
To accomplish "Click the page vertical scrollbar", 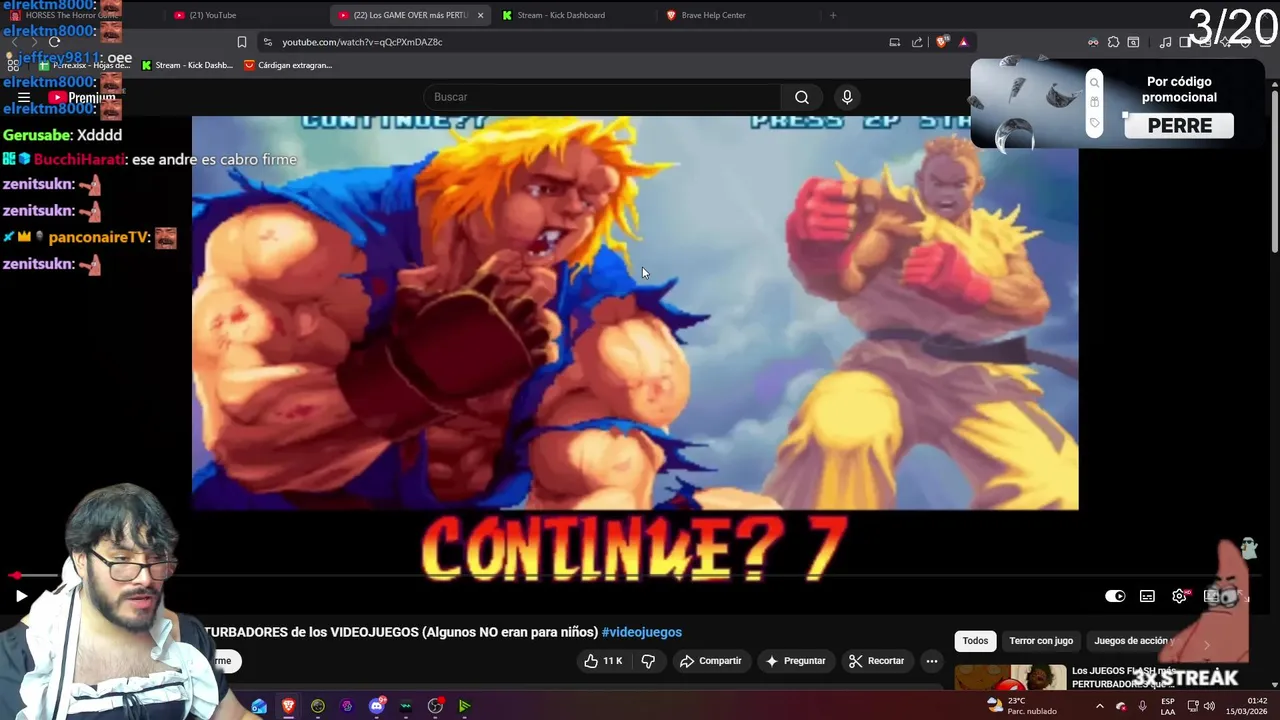I will tap(1275, 170).
